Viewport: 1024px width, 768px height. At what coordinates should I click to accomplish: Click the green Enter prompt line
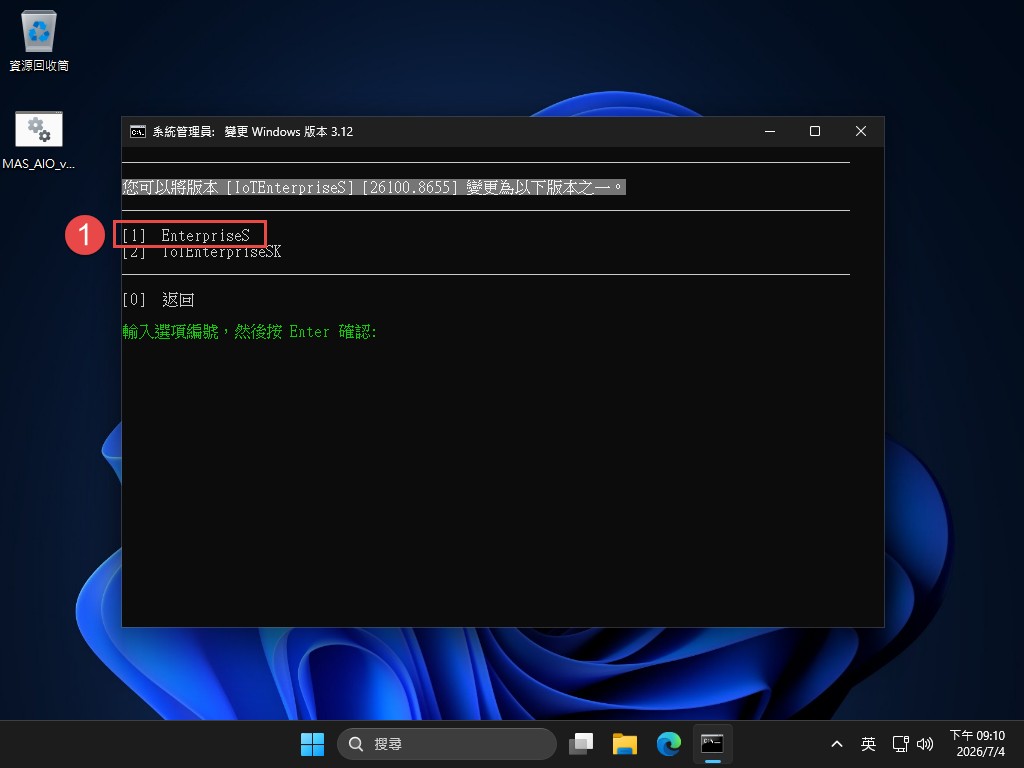(x=249, y=332)
